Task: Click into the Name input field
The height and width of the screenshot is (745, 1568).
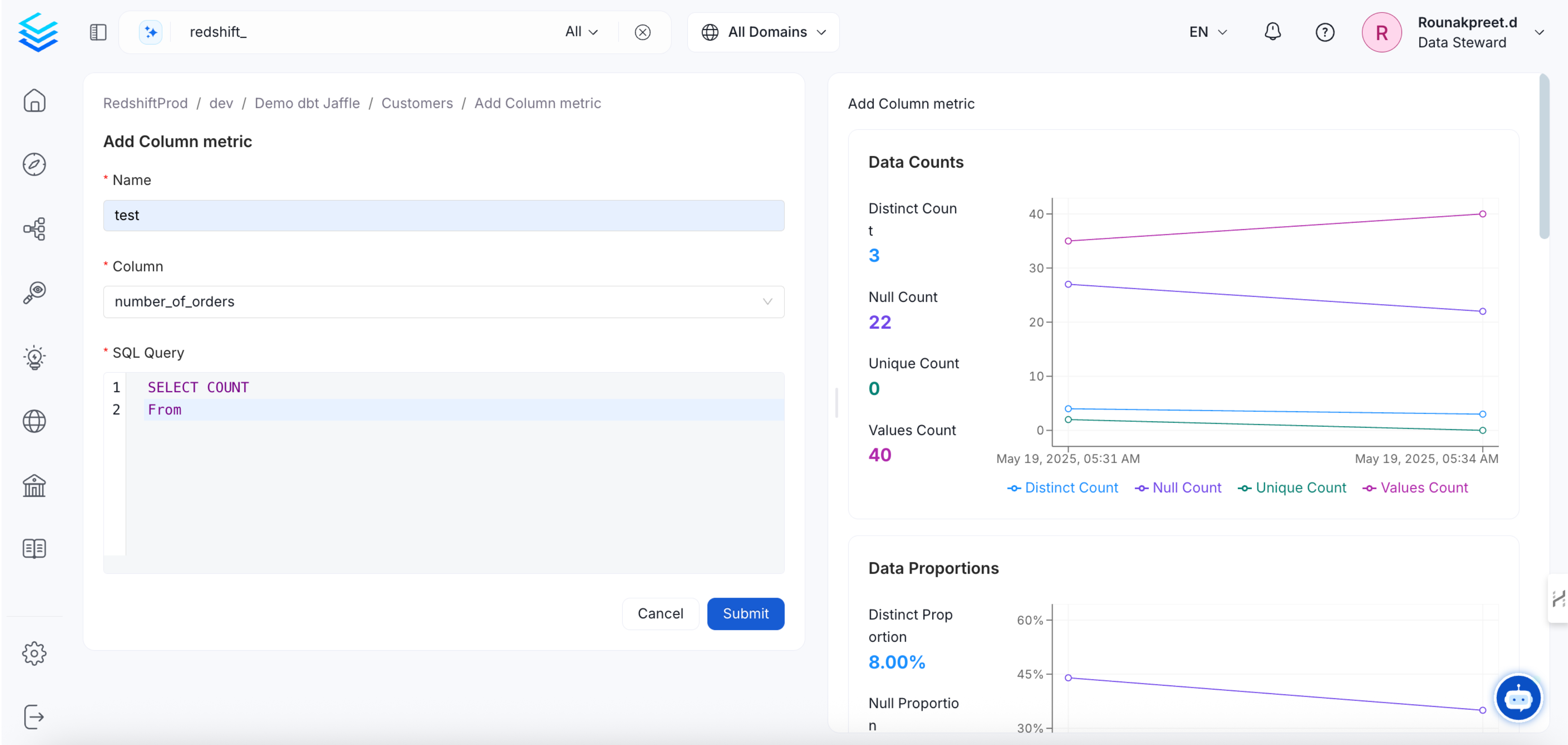Action: (x=443, y=216)
